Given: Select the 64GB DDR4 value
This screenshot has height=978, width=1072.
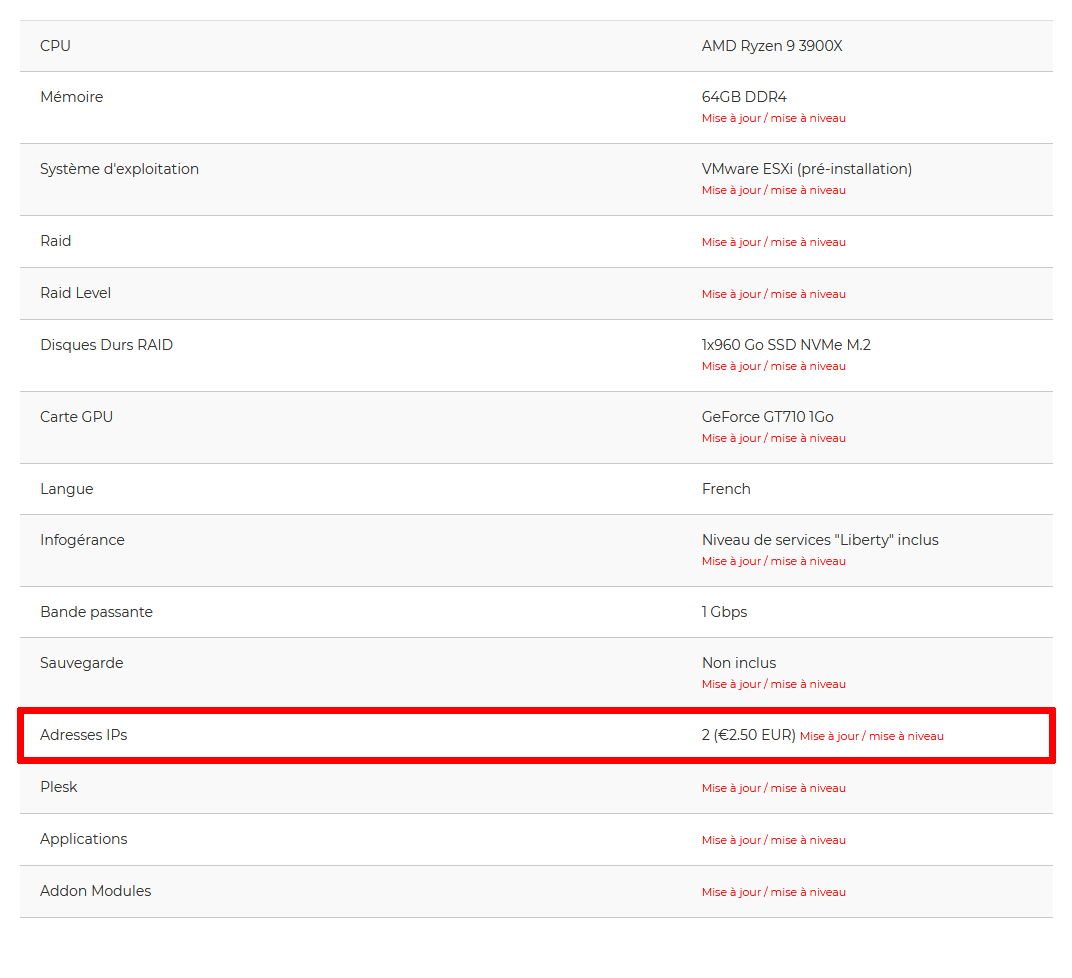Looking at the screenshot, I should (744, 97).
